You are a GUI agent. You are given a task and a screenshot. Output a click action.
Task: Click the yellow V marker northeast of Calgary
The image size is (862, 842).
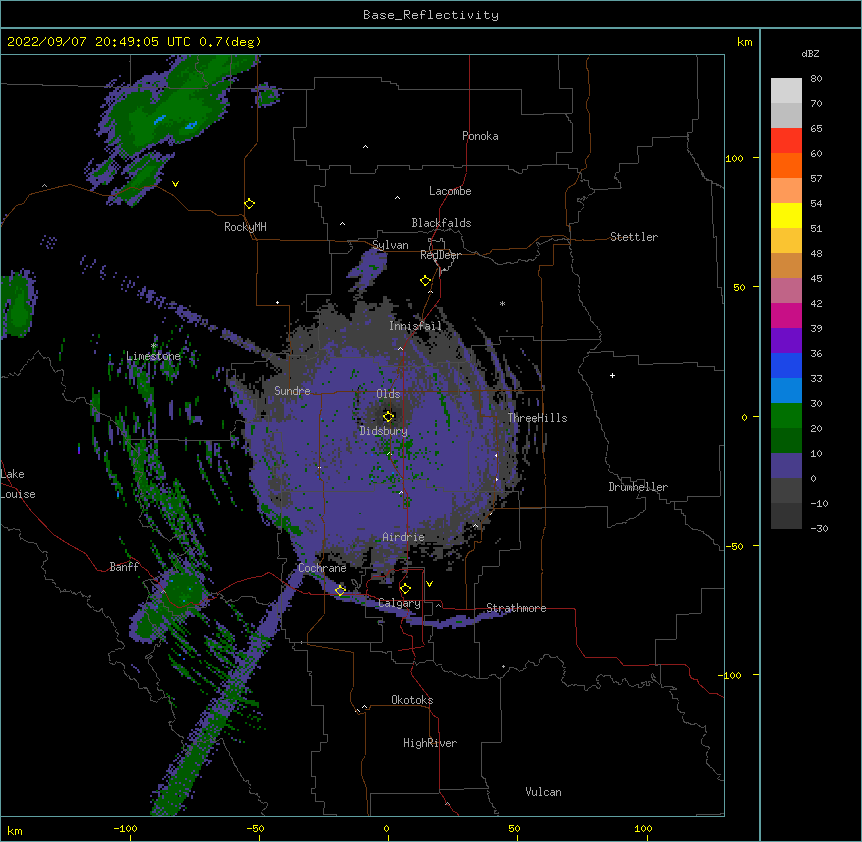tap(429, 584)
